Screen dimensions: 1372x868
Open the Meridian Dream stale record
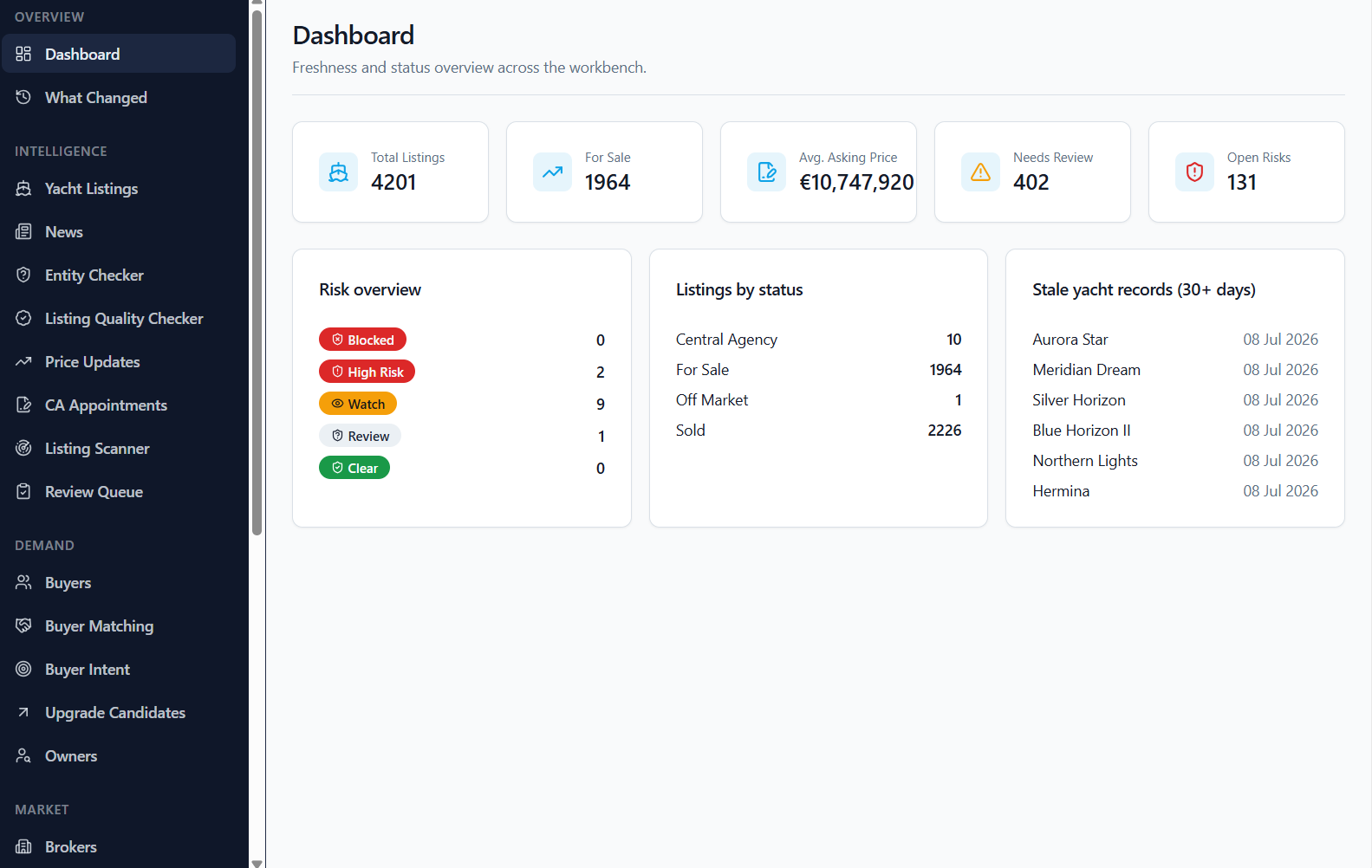[1175, 370]
